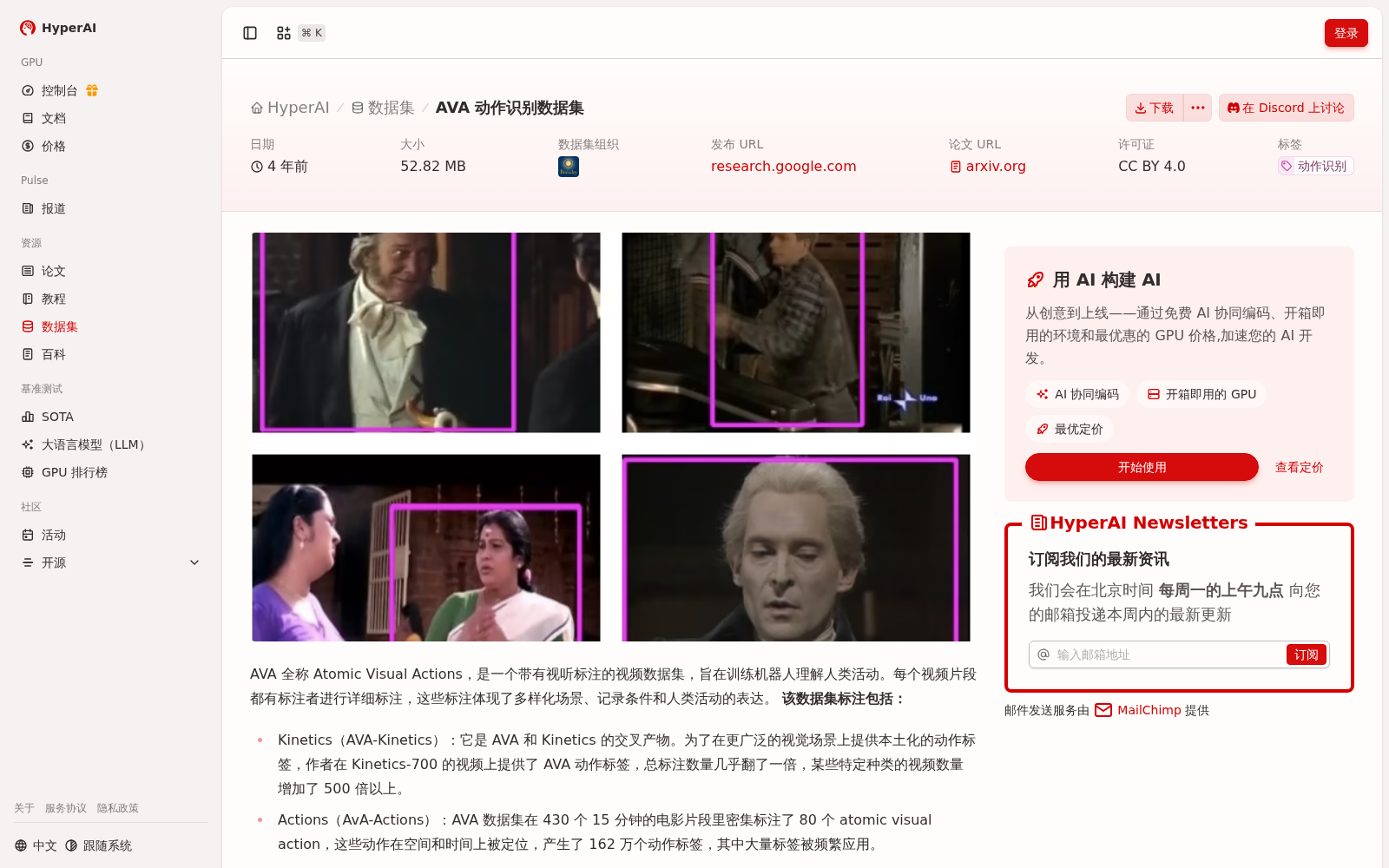Image resolution: width=1389 pixels, height=868 pixels.
Task: Open the command palette ⌘K icon
Action: (x=300, y=33)
